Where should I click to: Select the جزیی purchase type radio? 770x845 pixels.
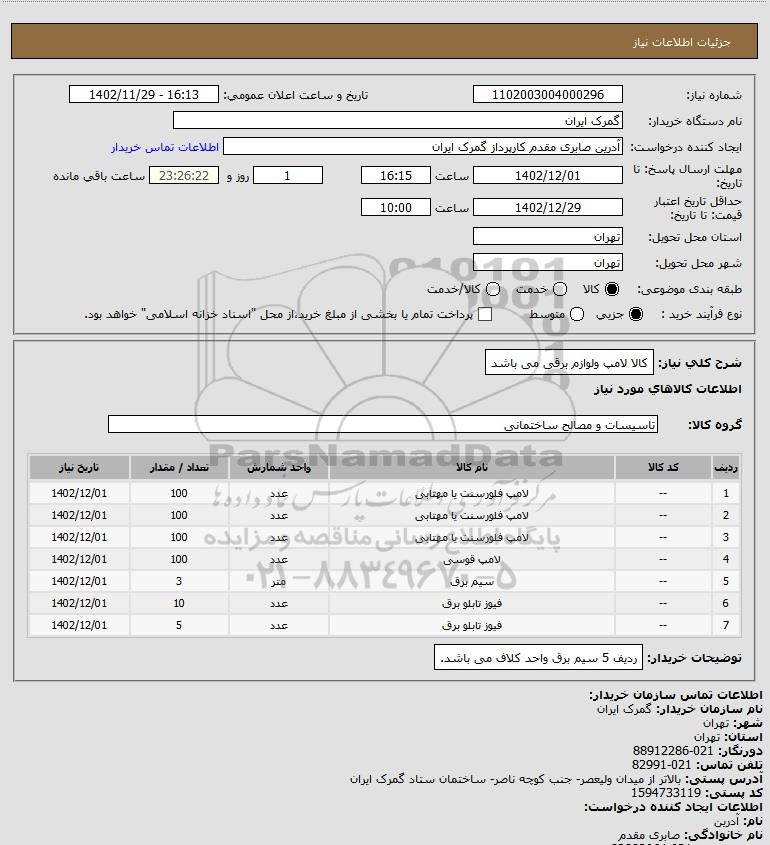(x=636, y=314)
